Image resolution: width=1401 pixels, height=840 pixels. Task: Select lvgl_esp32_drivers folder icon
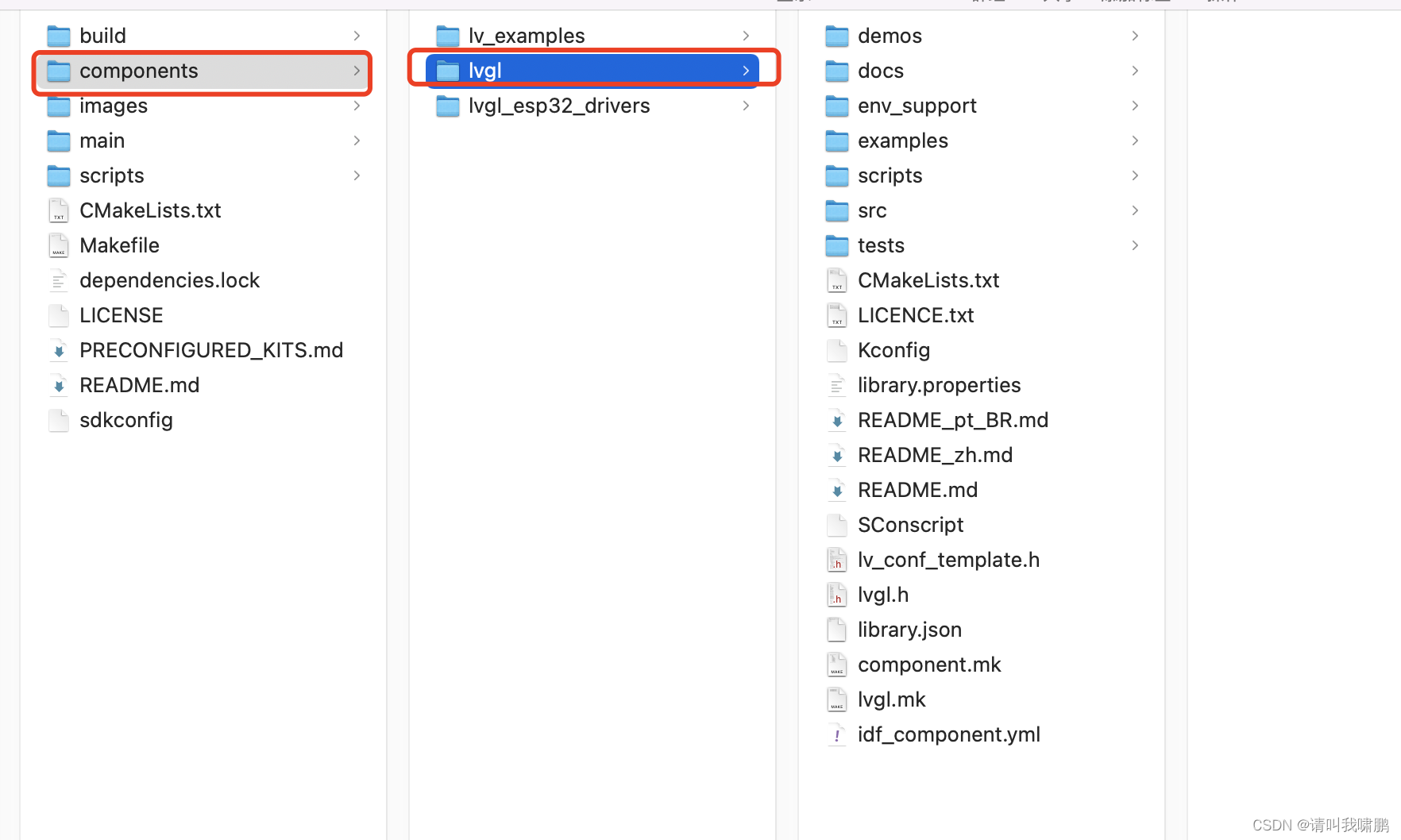click(x=448, y=106)
